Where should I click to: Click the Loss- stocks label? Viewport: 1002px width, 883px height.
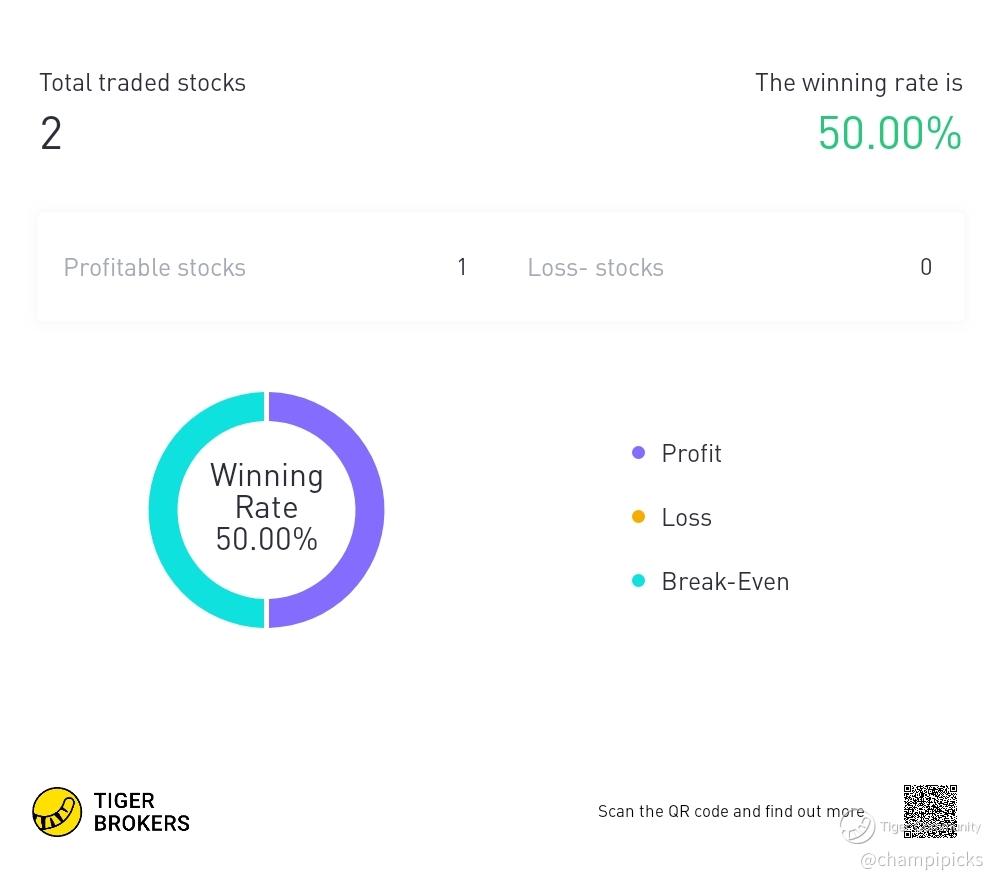595,267
